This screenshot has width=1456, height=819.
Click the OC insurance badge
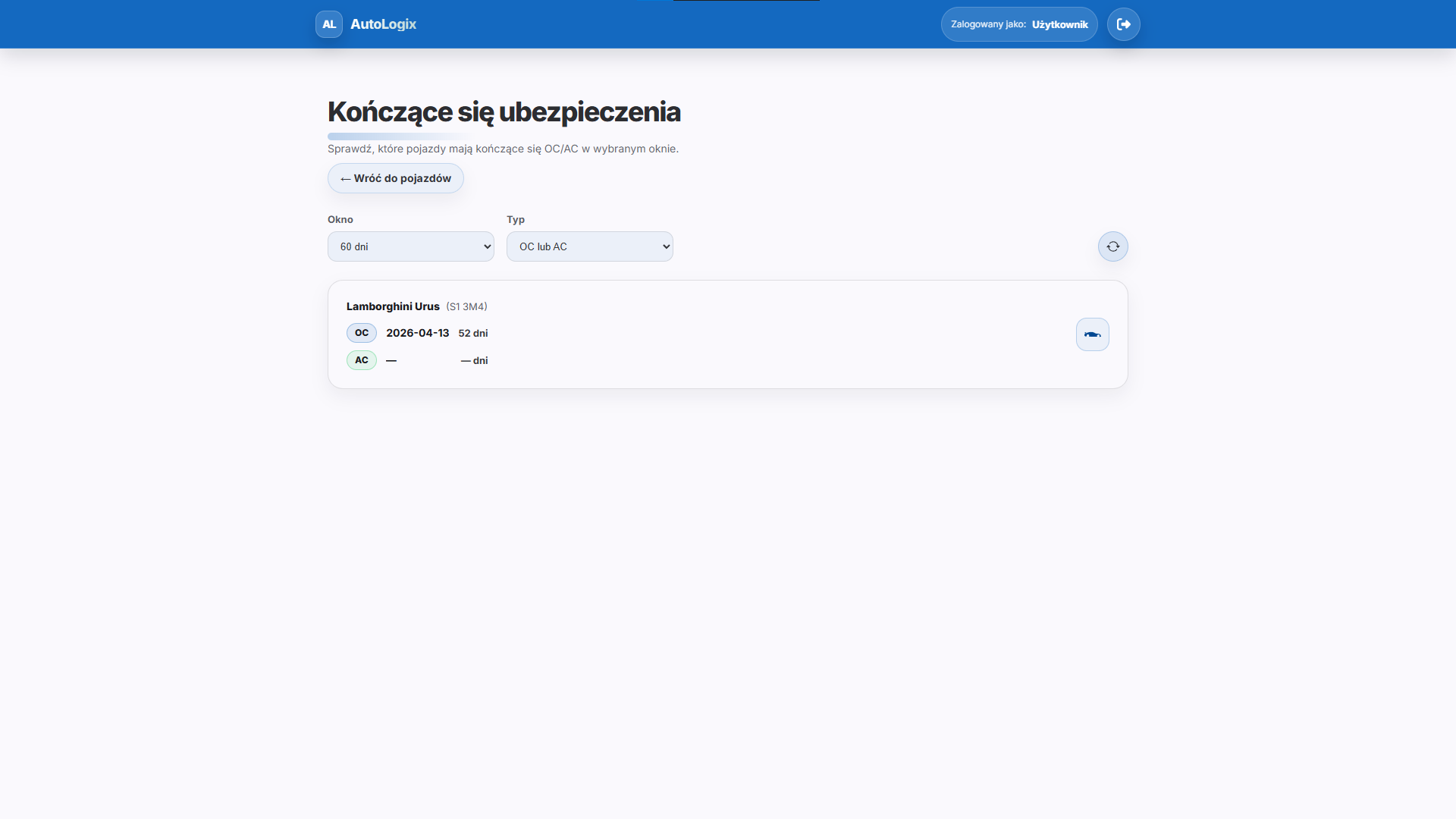362,333
